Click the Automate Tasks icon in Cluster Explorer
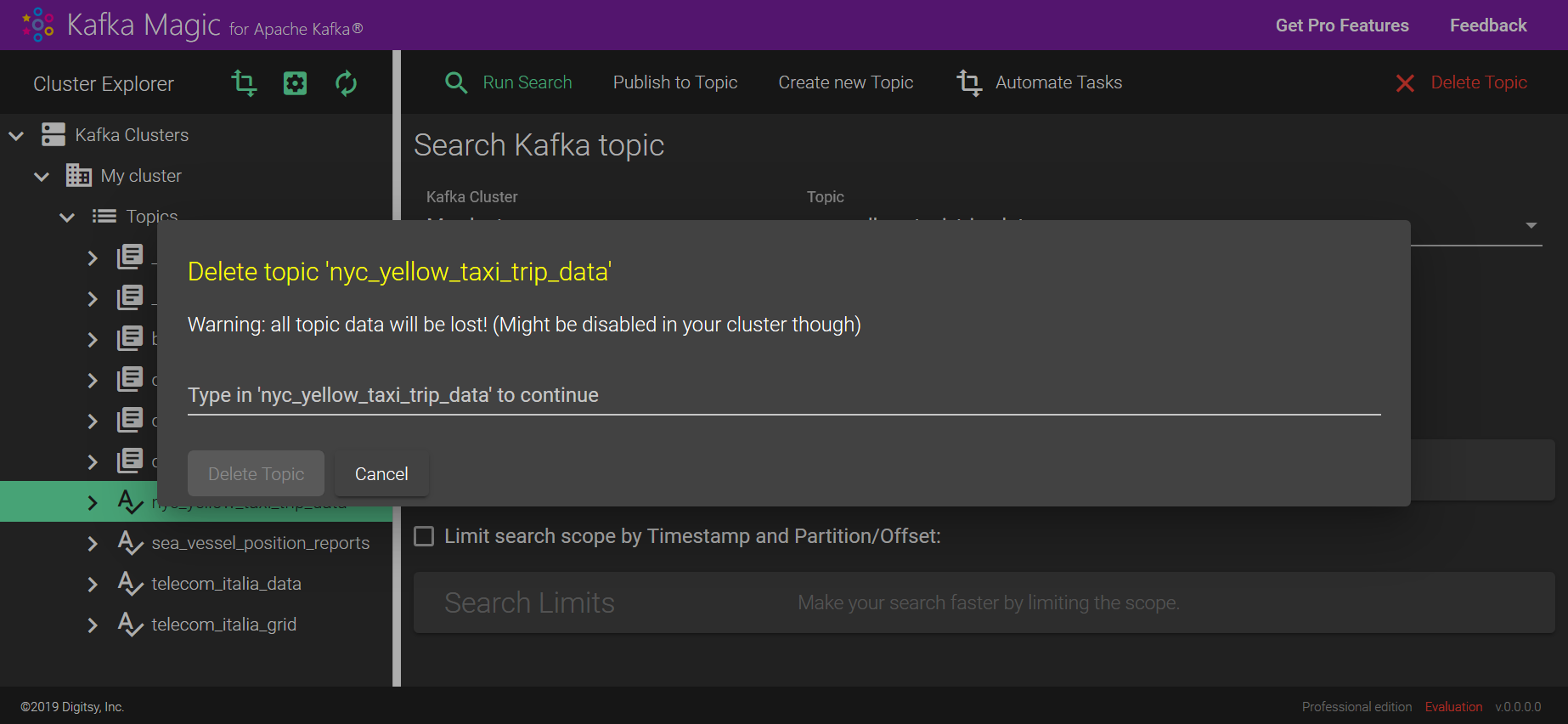This screenshot has height=724, width=1568. (244, 83)
